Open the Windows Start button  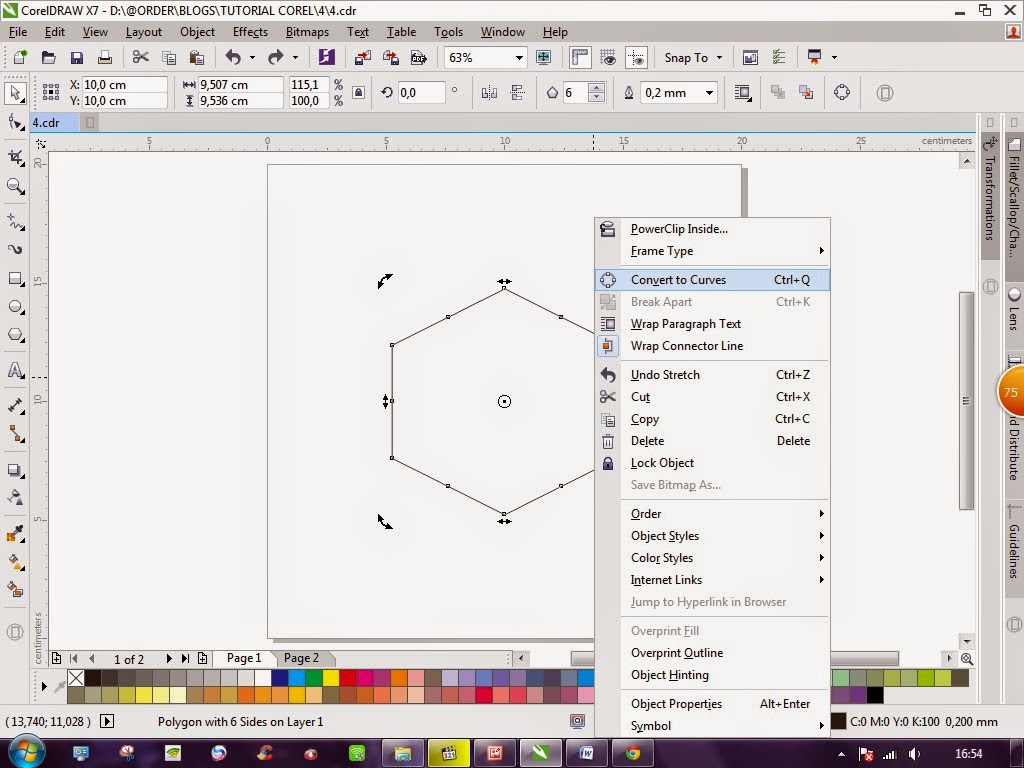(25, 752)
